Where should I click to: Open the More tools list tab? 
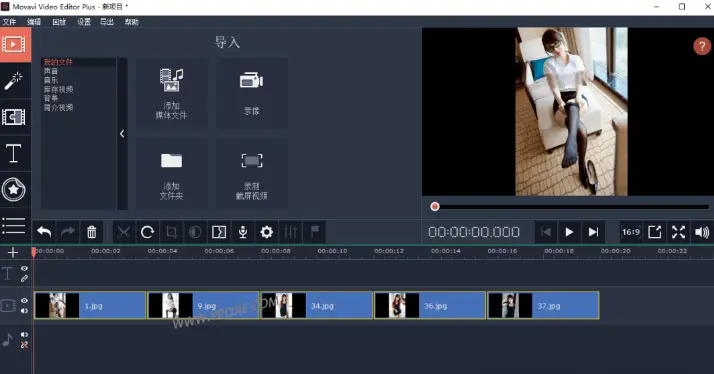[x=14, y=225]
